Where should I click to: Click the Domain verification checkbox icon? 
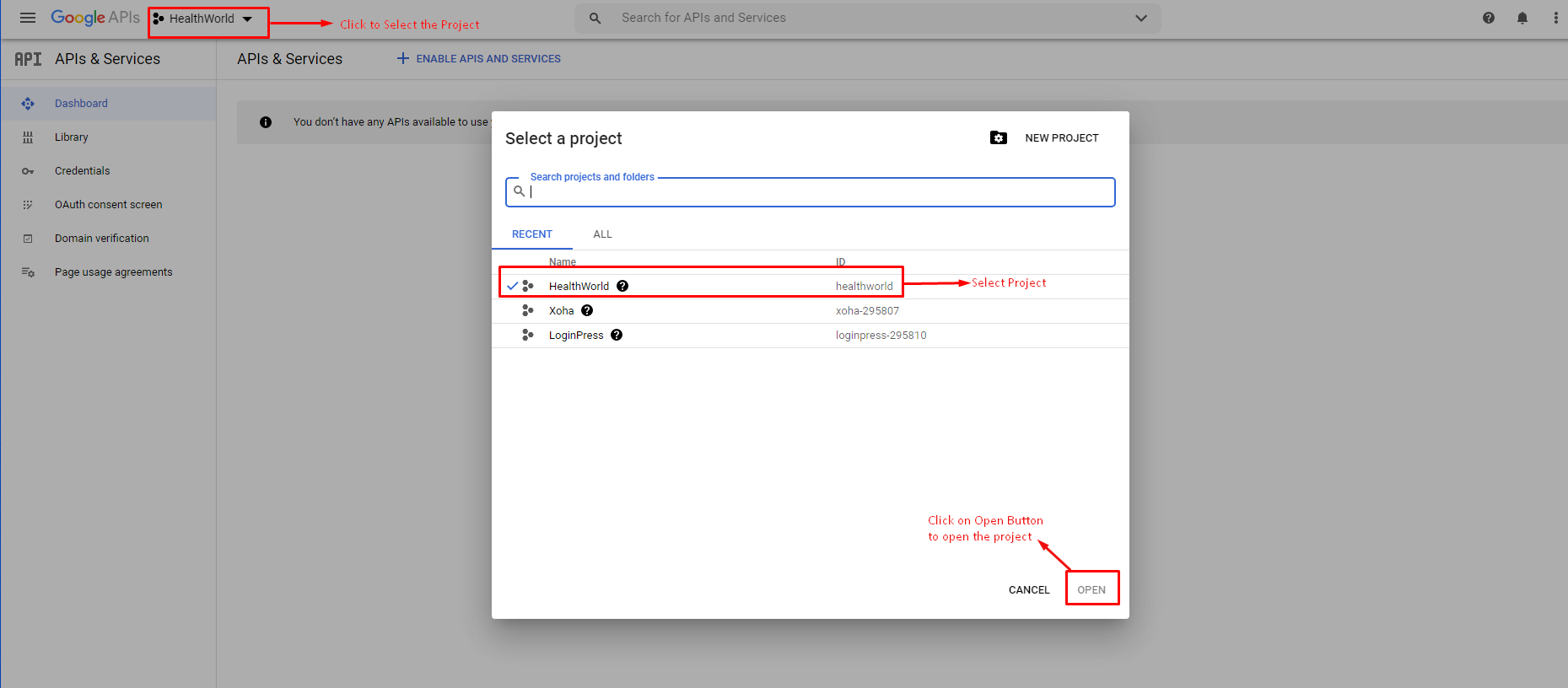tap(28, 239)
